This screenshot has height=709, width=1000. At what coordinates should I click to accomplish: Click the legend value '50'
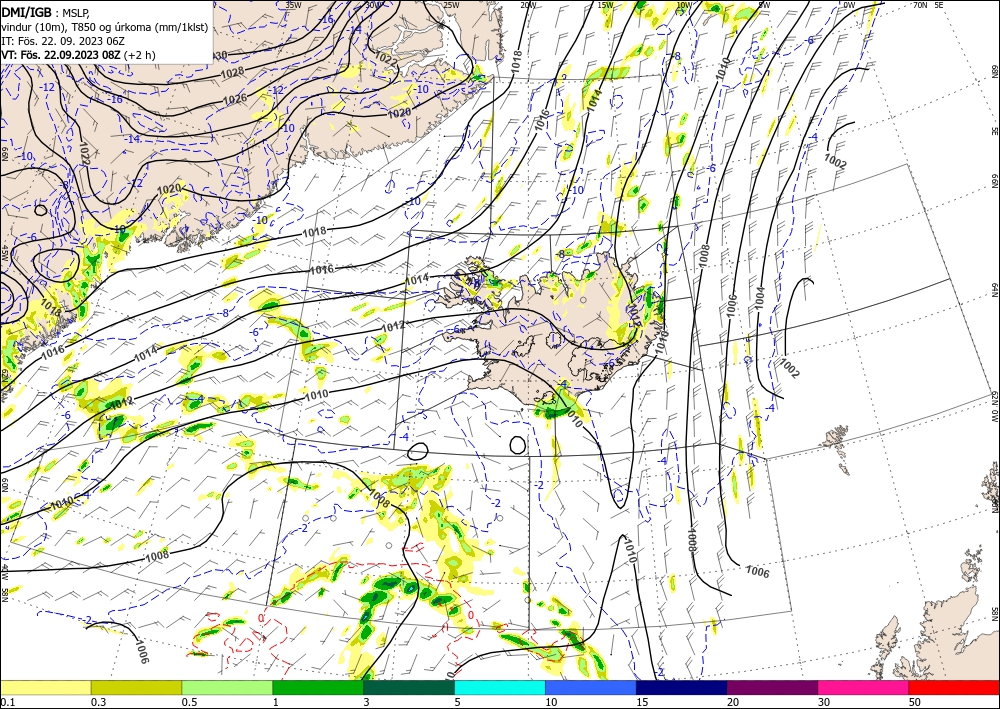(x=915, y=702)
